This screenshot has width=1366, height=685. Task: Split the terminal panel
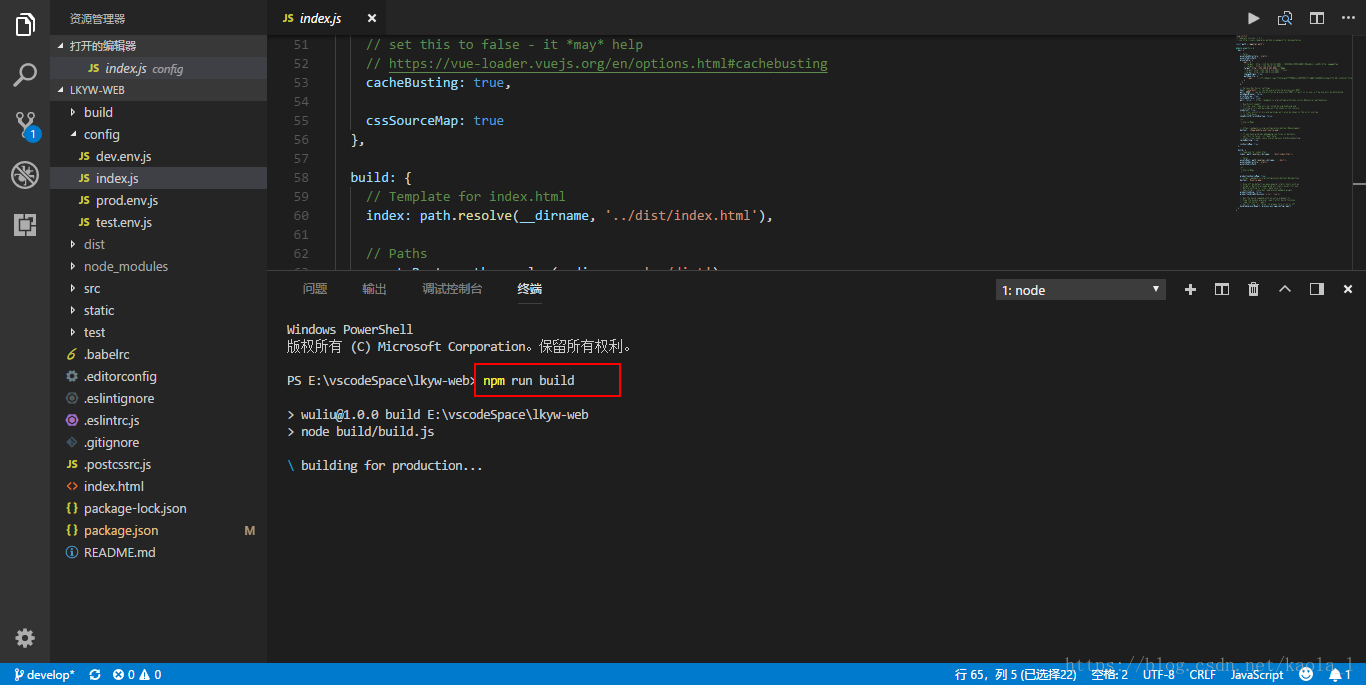pyautogui.click(x=1222, y=289)
